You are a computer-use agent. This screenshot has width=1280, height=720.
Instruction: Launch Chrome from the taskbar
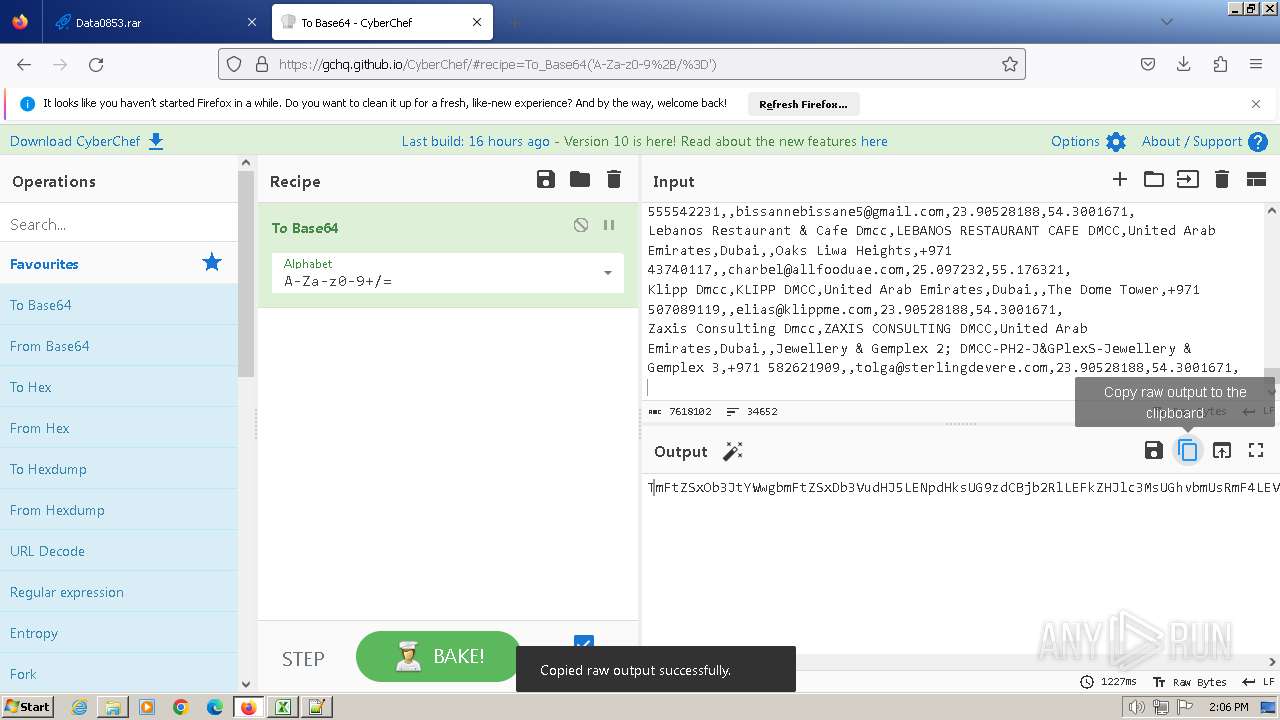click(x=181, y=707)
